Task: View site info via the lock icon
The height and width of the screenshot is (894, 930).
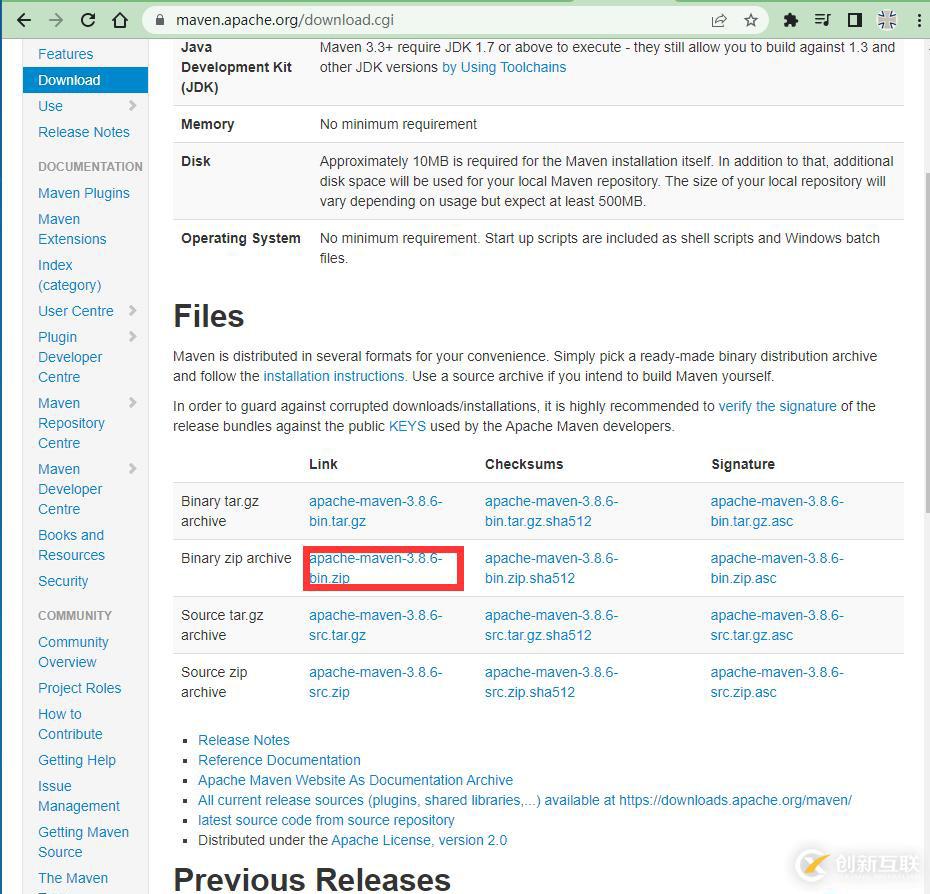Action: coord(160,20)
